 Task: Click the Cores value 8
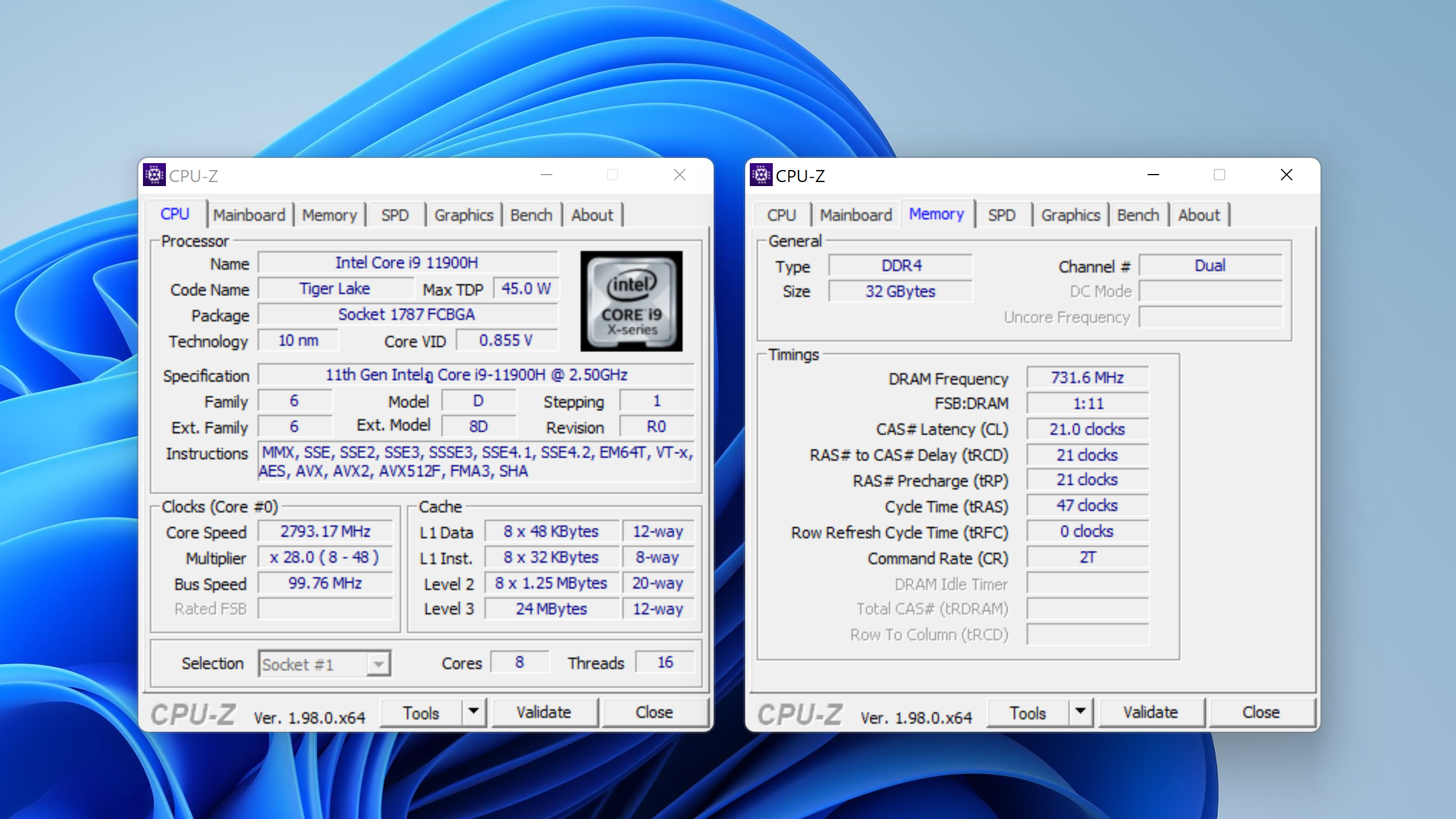pyautogui.click(x=520, y=662)
